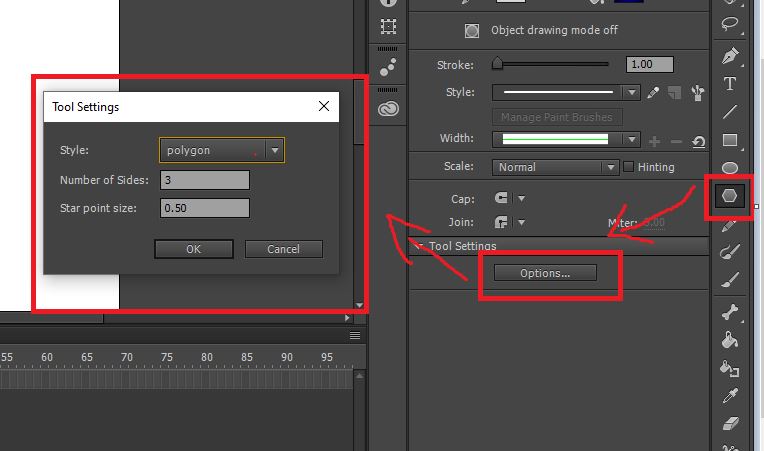Open the Join style dropdown

coord(521,222)
